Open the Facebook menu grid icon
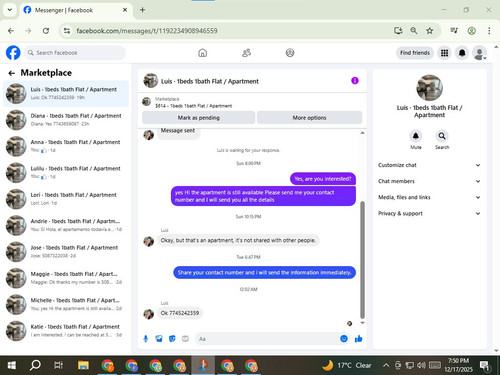 click(x=444, y=53)
